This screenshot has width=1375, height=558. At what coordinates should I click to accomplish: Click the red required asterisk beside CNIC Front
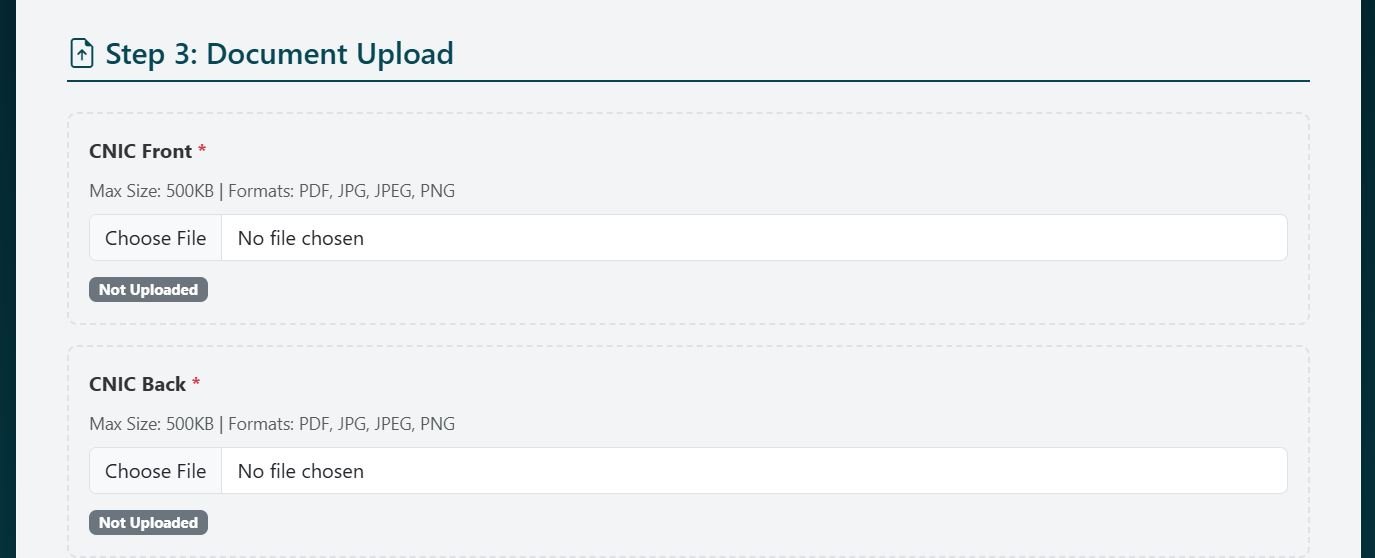[x=202, y=151]
